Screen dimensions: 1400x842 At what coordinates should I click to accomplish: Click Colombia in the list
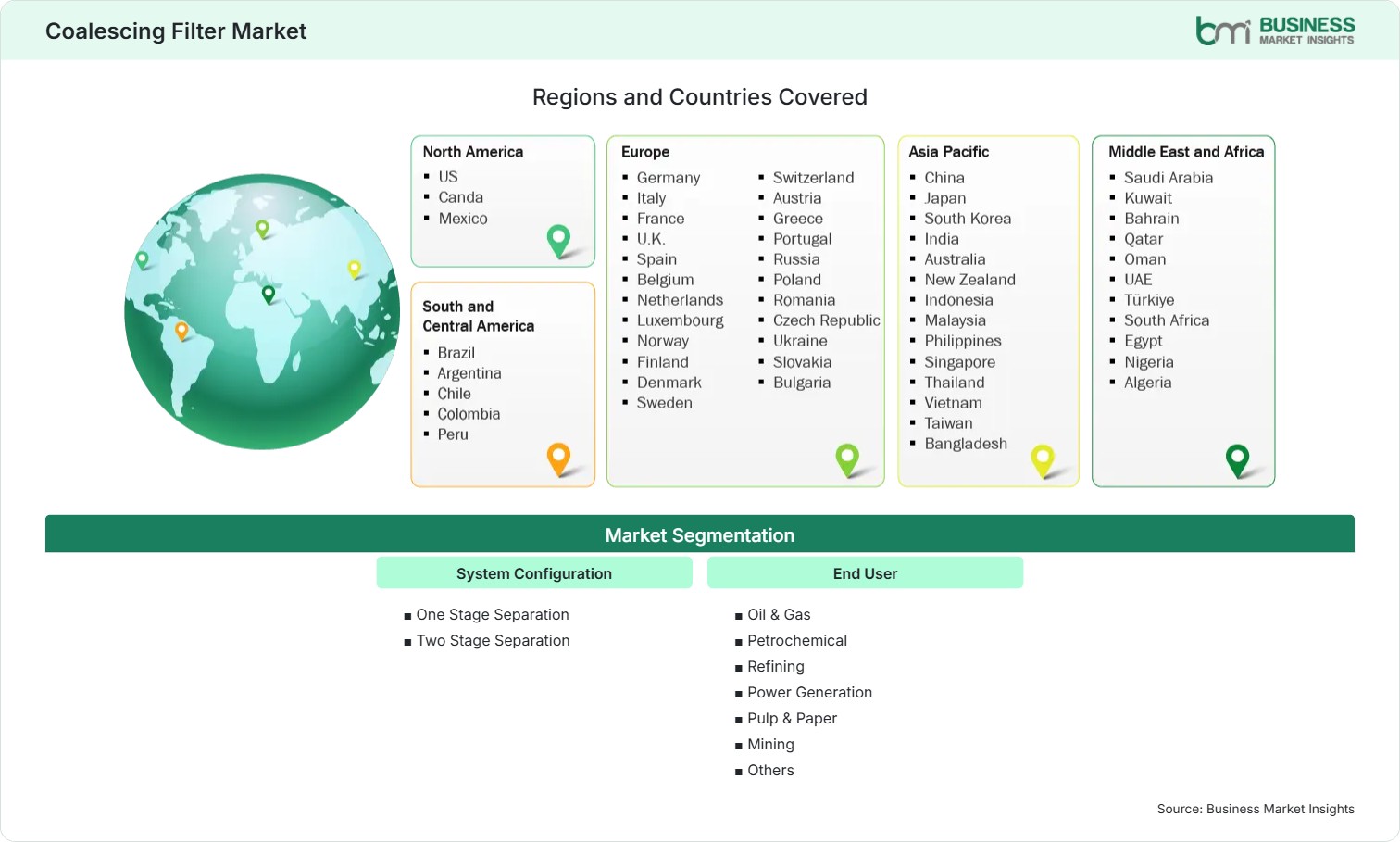(x=469, y=414)
